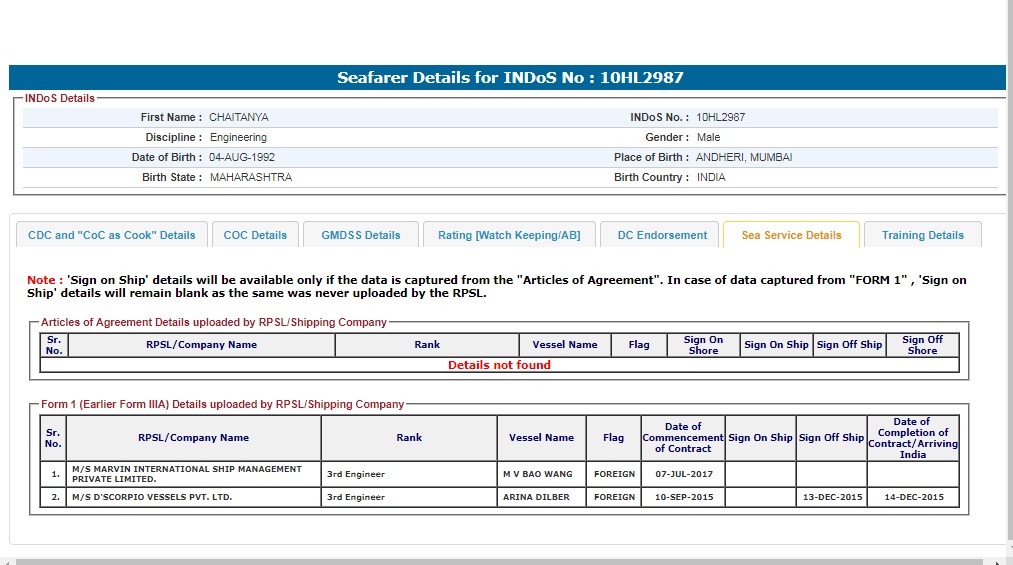Click the M/S Marvin International company entry
This screenshot has height=565, width=1013.
click(186, 474)
